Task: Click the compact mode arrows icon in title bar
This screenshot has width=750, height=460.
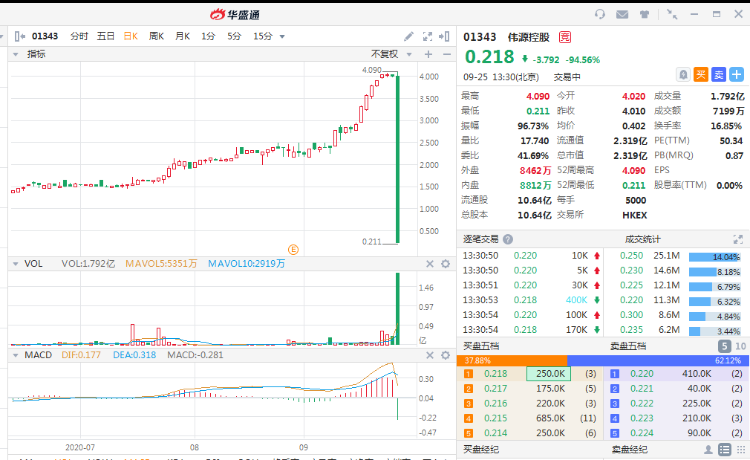Action: point(672,14)
